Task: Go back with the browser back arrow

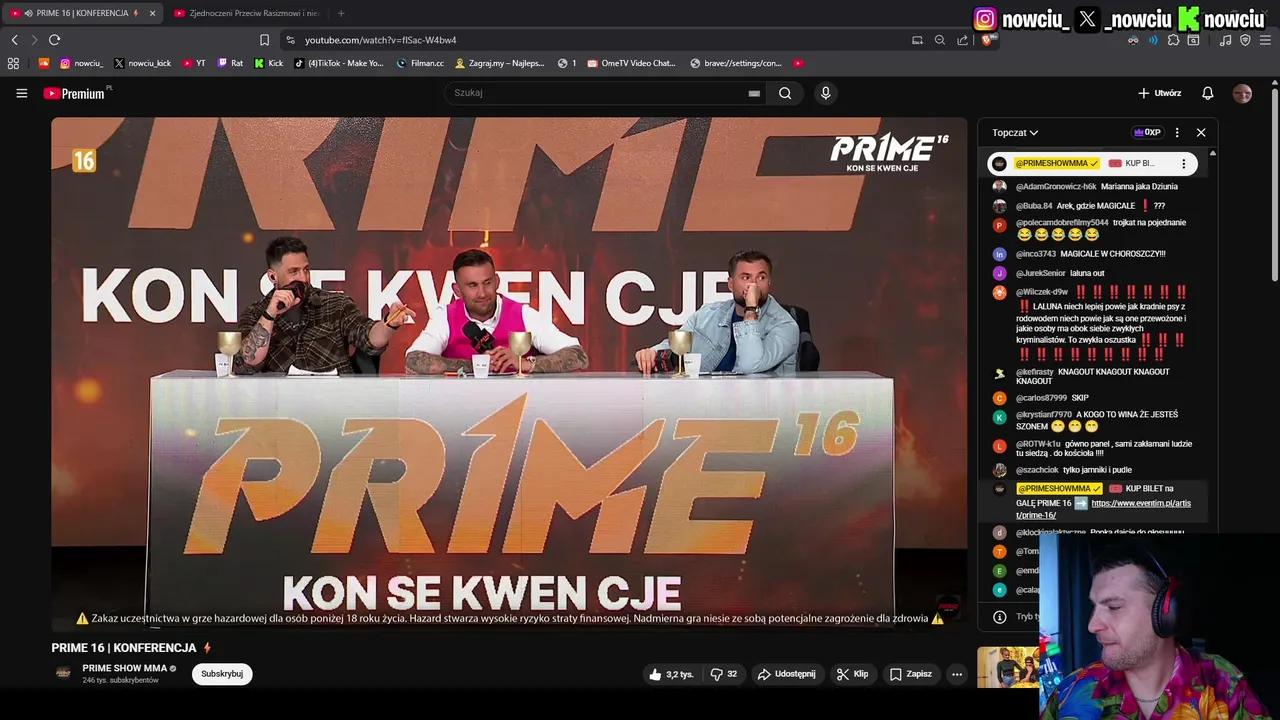Action: (x=14, y=40)
